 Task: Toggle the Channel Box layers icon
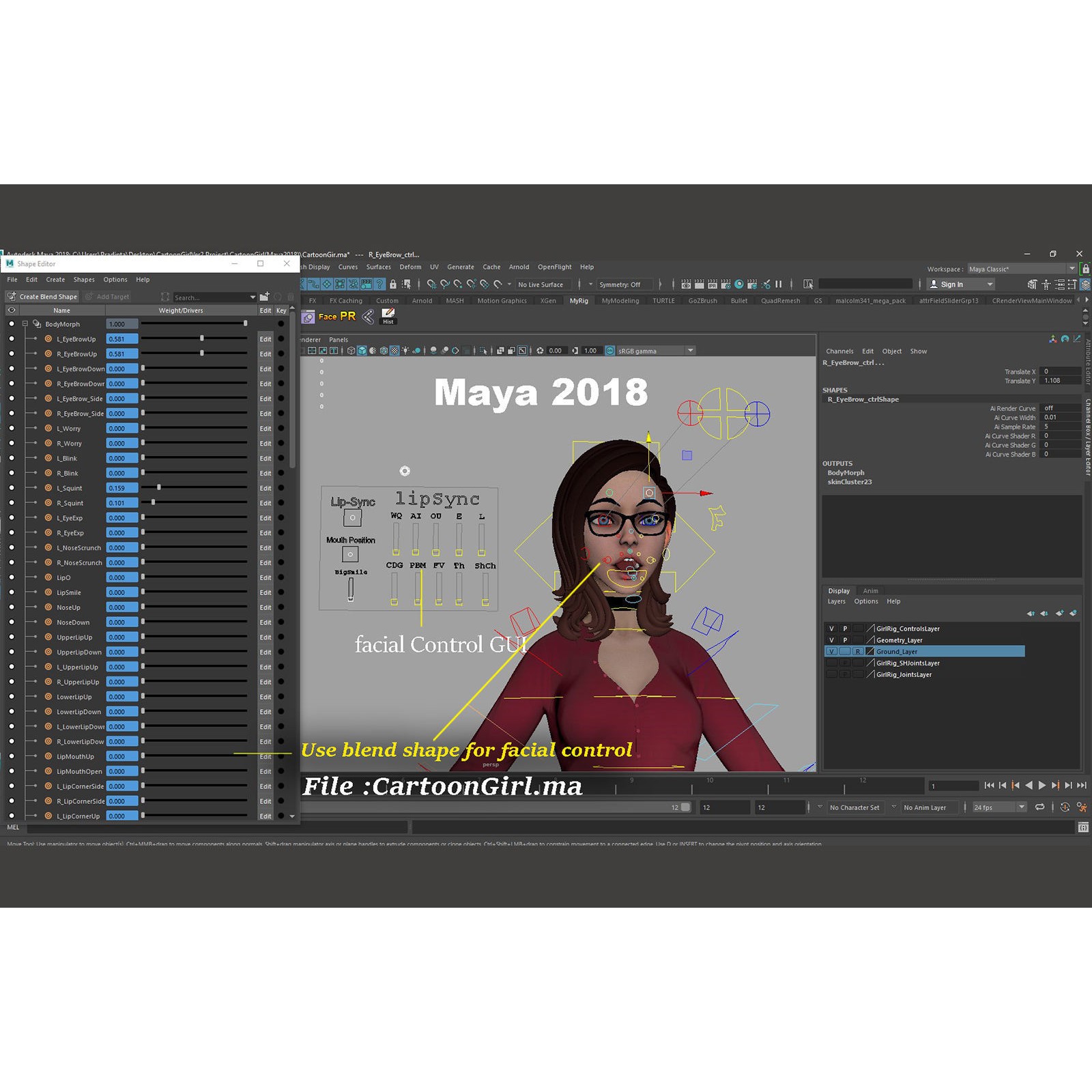pos(1085,284)
